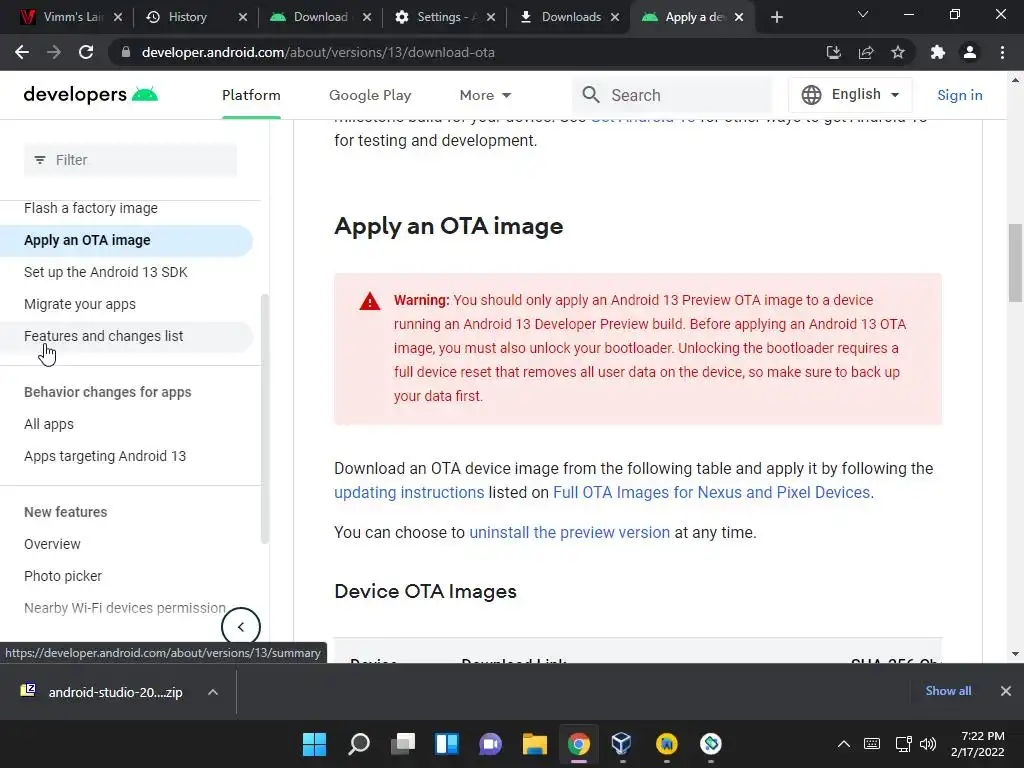This screenshot has width=1024, height=768.
Task: Open Chrome's three-dot menu
Action: click(1002, 52)
